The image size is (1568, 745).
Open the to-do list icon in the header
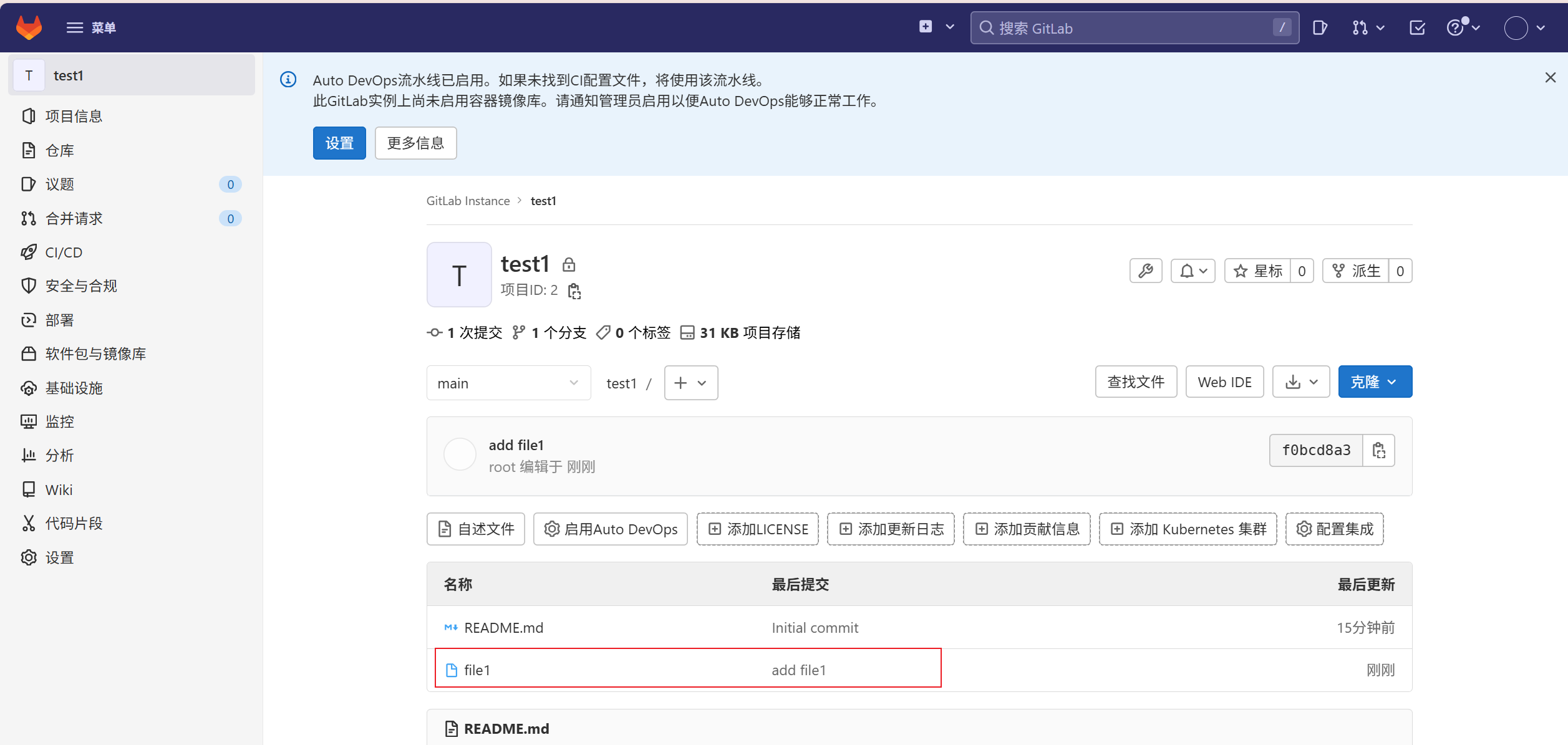[x=1417, y=28]
